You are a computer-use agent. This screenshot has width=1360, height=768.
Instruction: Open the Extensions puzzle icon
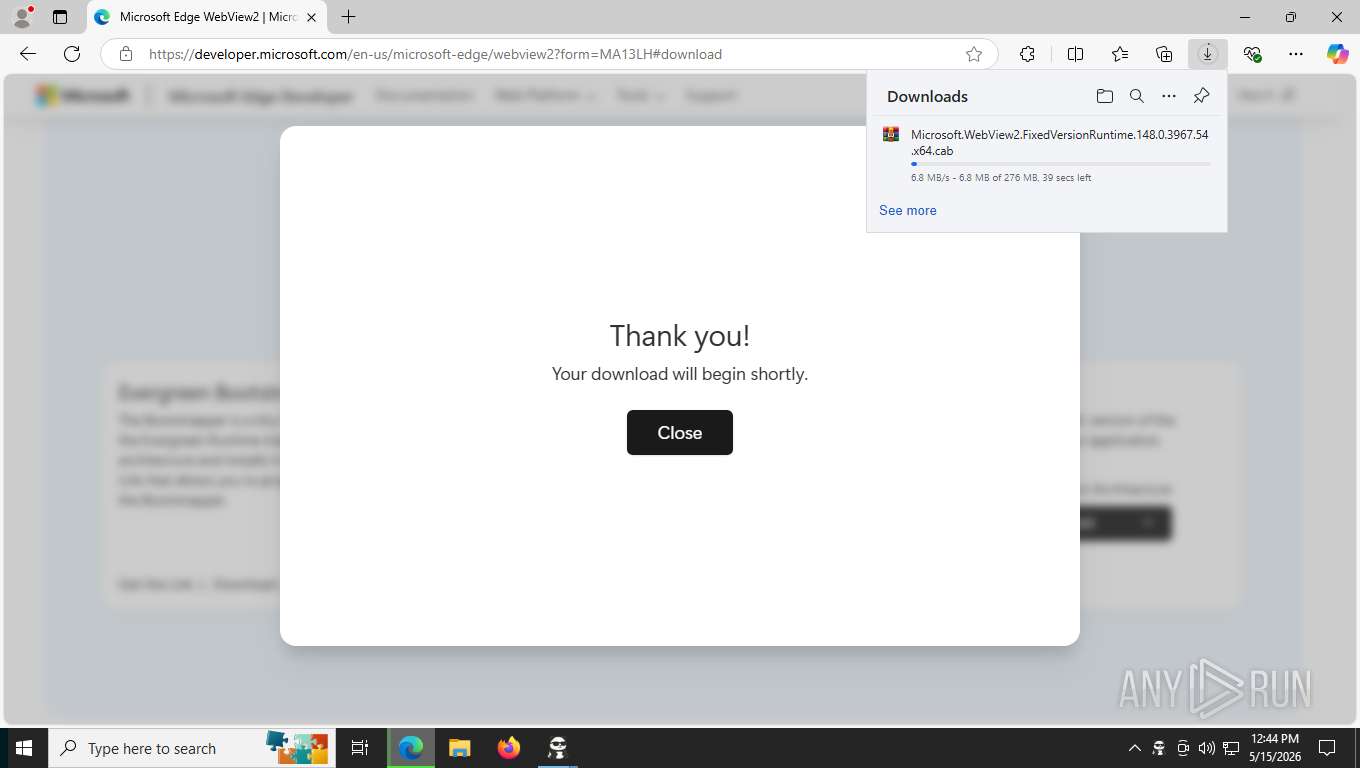point(1027,54)
